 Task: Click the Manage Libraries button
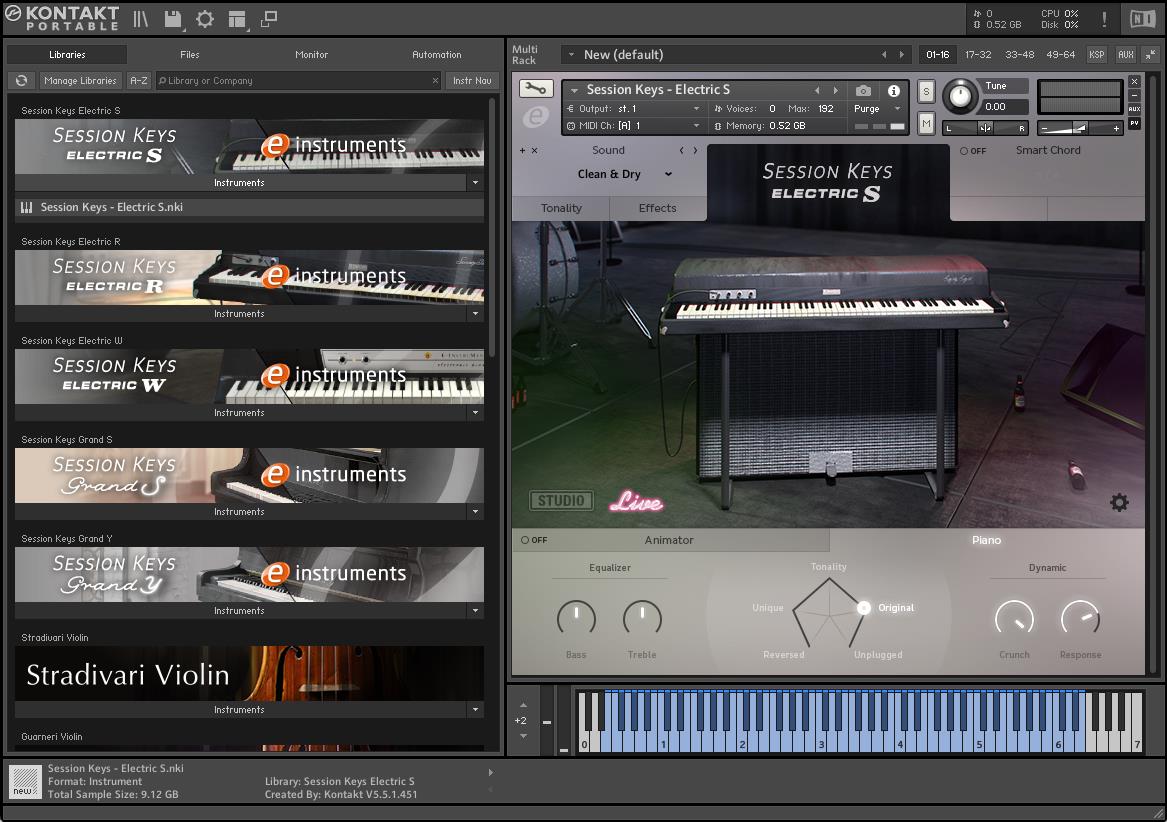click(80, 81)
